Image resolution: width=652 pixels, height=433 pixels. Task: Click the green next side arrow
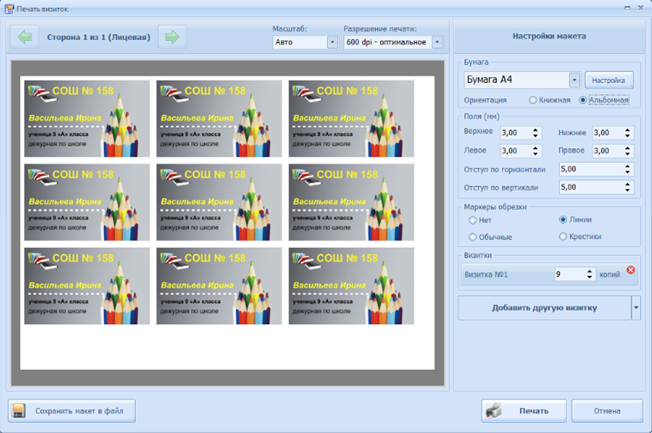[172, 38]
